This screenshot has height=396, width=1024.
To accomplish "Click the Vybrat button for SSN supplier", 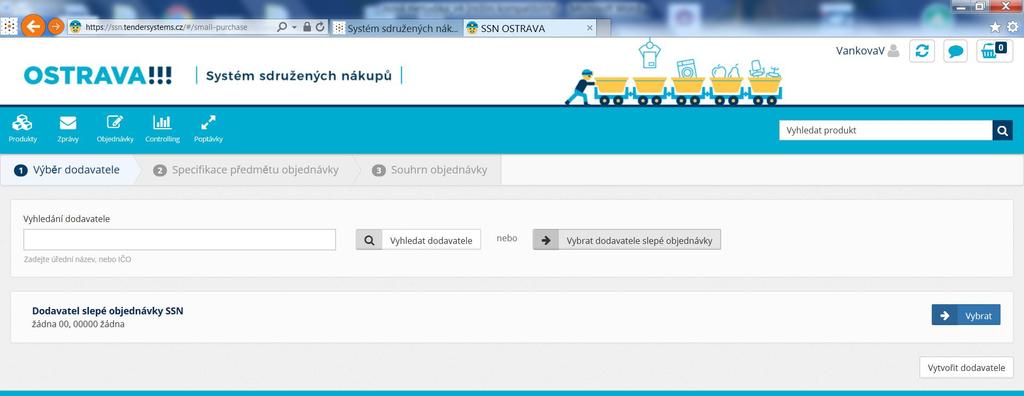I will (x=966, y=316).
